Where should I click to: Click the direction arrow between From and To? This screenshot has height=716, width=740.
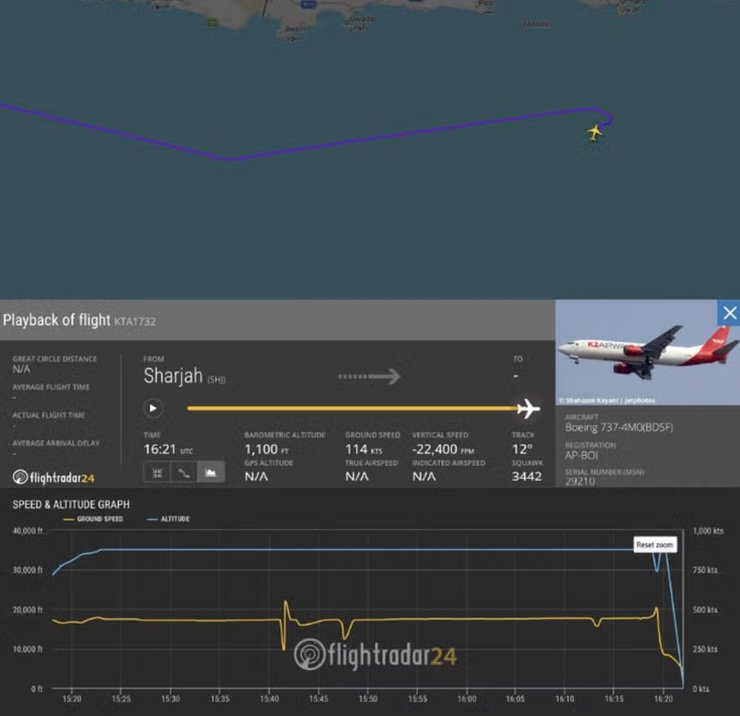click(369, 377)
